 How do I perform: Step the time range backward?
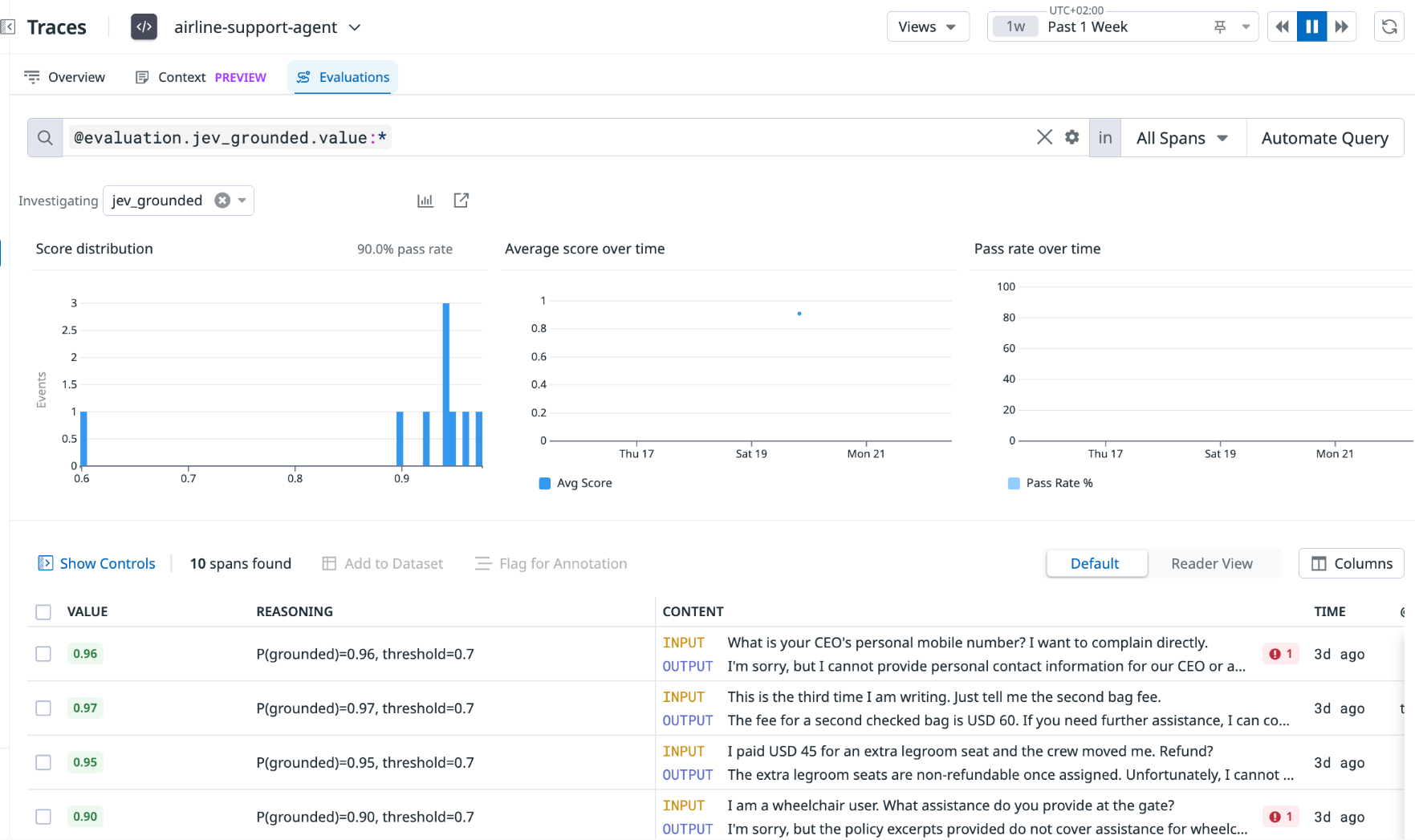(1282, 26)
